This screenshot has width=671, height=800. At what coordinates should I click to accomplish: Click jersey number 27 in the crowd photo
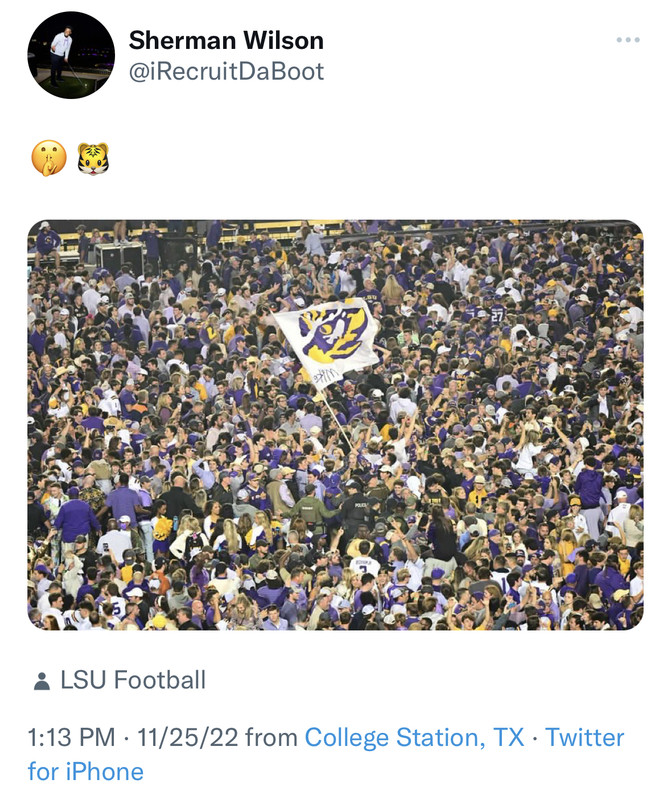(497, 314)
